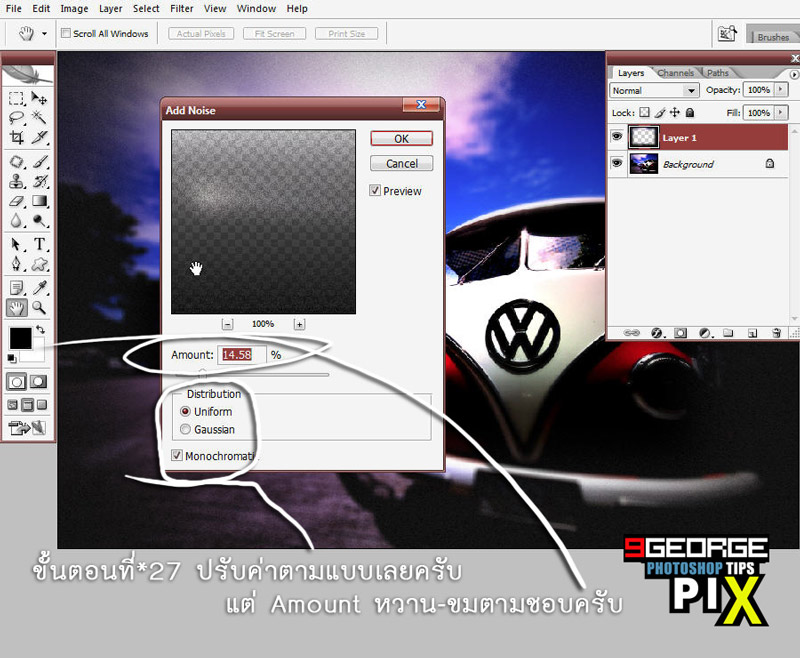Toggle lock transparent pixels
The height and width of the screenshot is (658, 800).
pos(645,112)
